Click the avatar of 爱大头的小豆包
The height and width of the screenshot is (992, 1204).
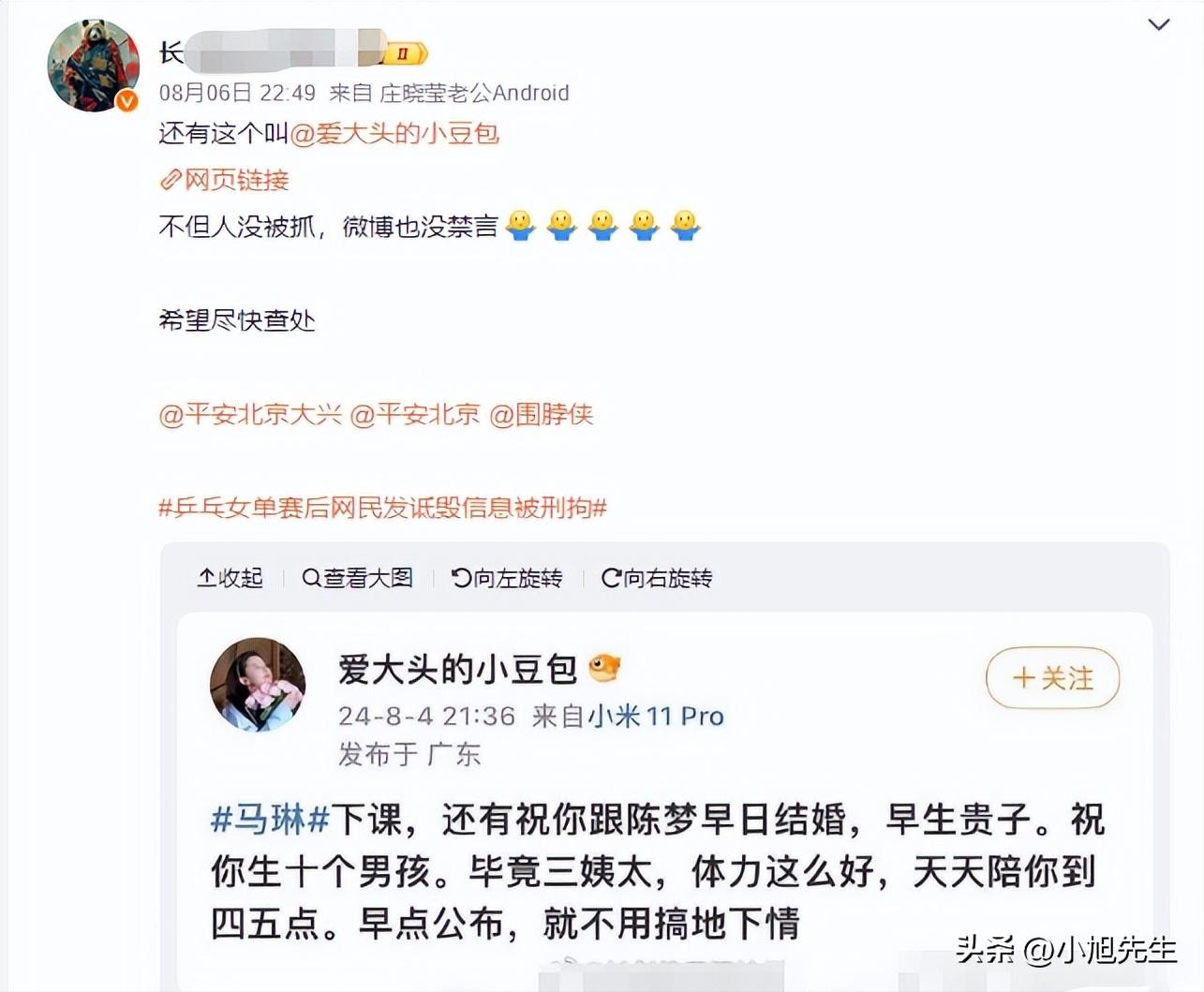click(x=258, y=685)
